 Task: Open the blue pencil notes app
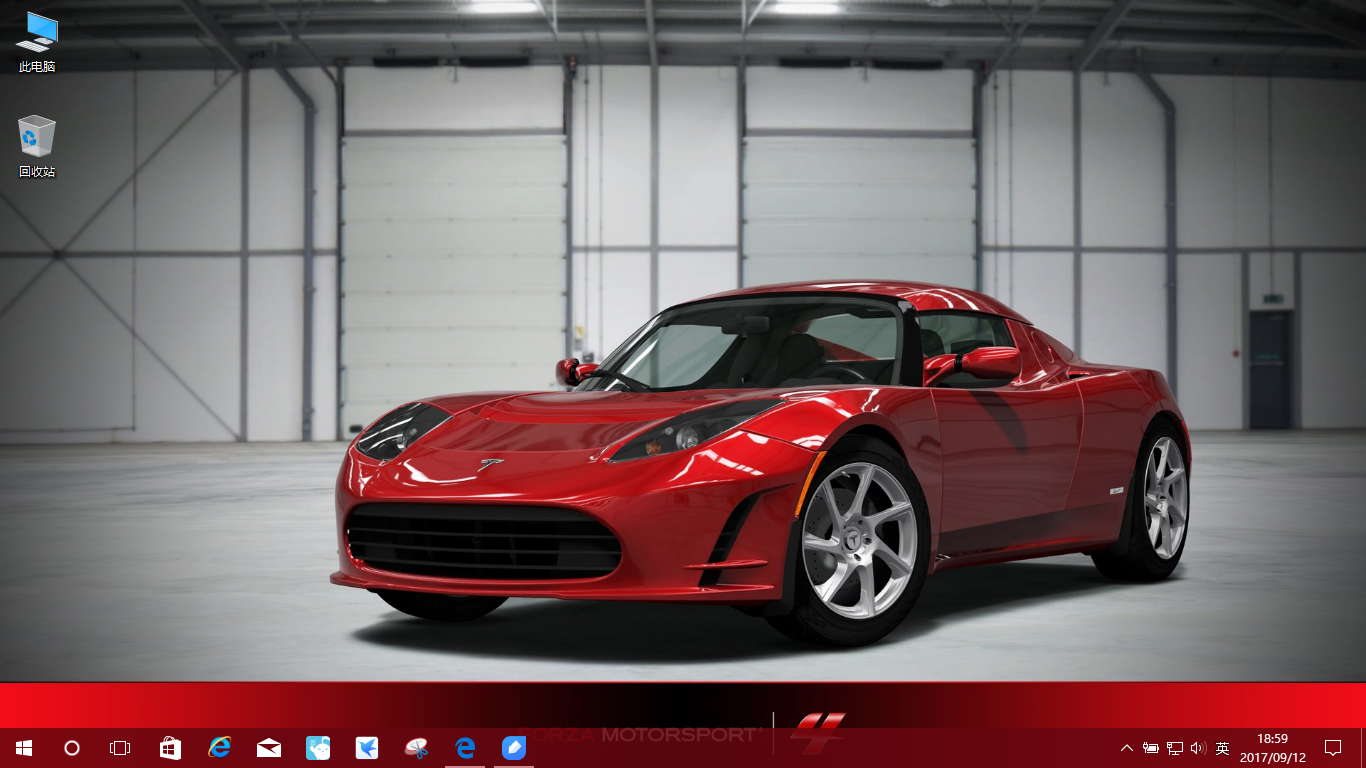[513, 748]
